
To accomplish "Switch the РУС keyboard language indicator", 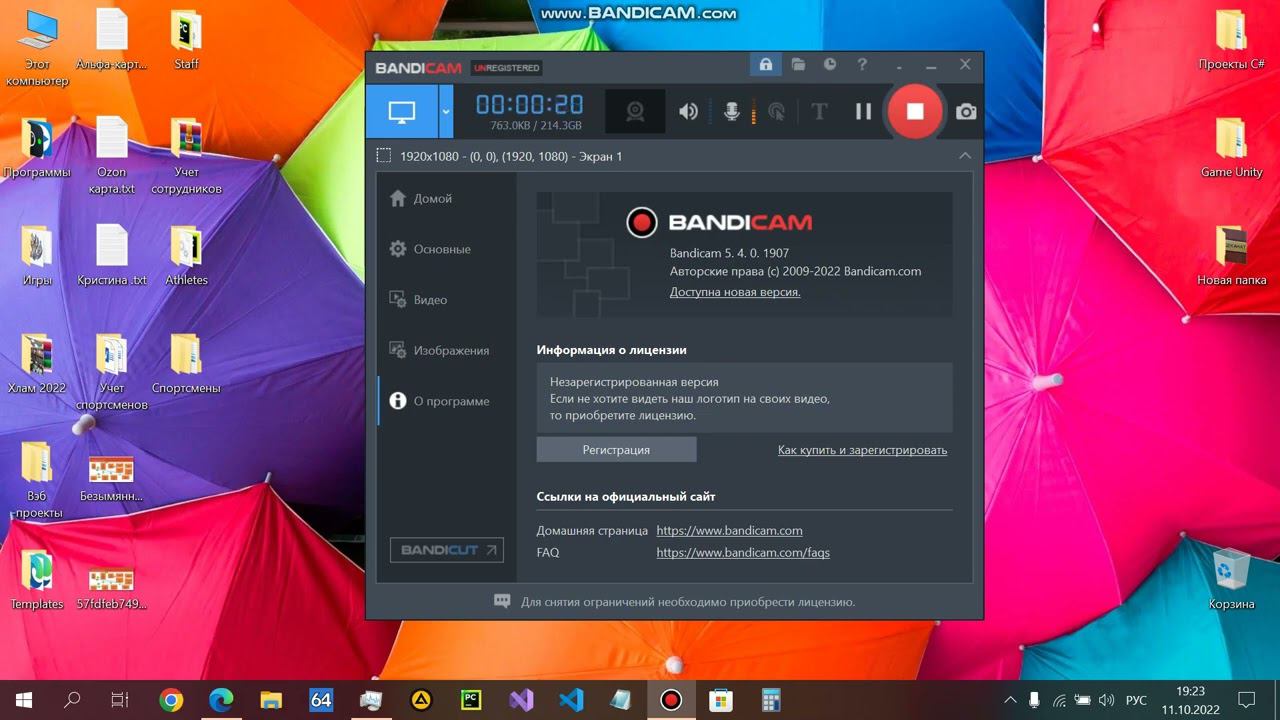I will click(1136, 700).
